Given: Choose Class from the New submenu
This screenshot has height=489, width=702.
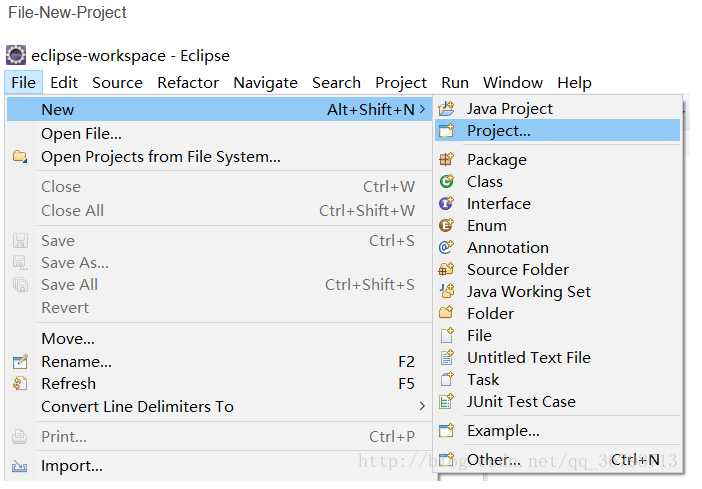Looking at the screenshot, I should pyautogui.click(x=558, y=181).
